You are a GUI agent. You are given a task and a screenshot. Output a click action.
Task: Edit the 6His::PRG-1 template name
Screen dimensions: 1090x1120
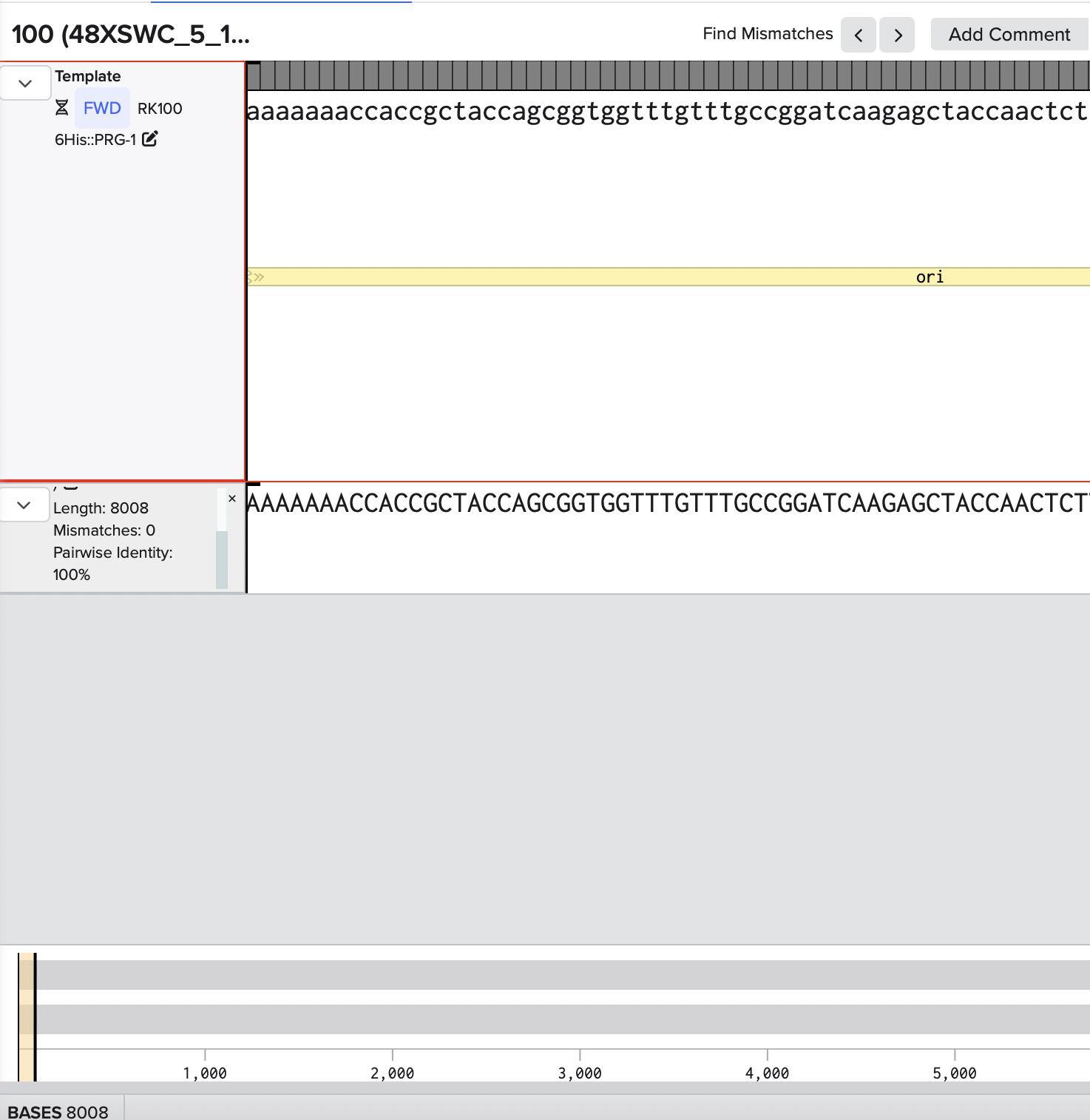tap(150, 139)
